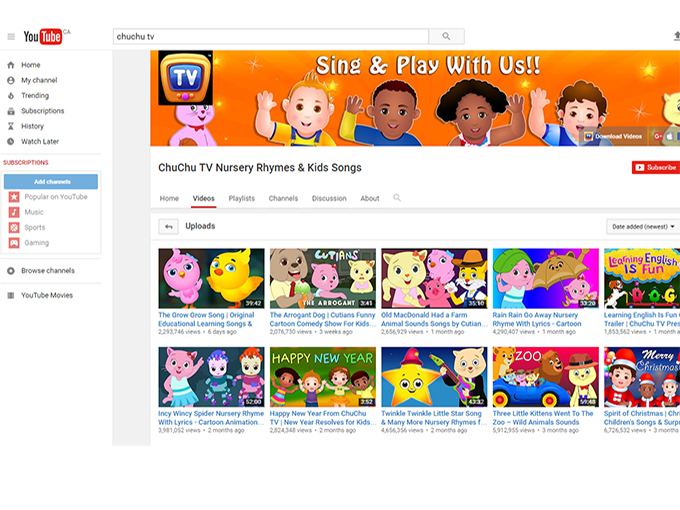Click the Uploads back arrow button
The width and height of the screenshot is (680, 510).
click(x=168, y=226)
